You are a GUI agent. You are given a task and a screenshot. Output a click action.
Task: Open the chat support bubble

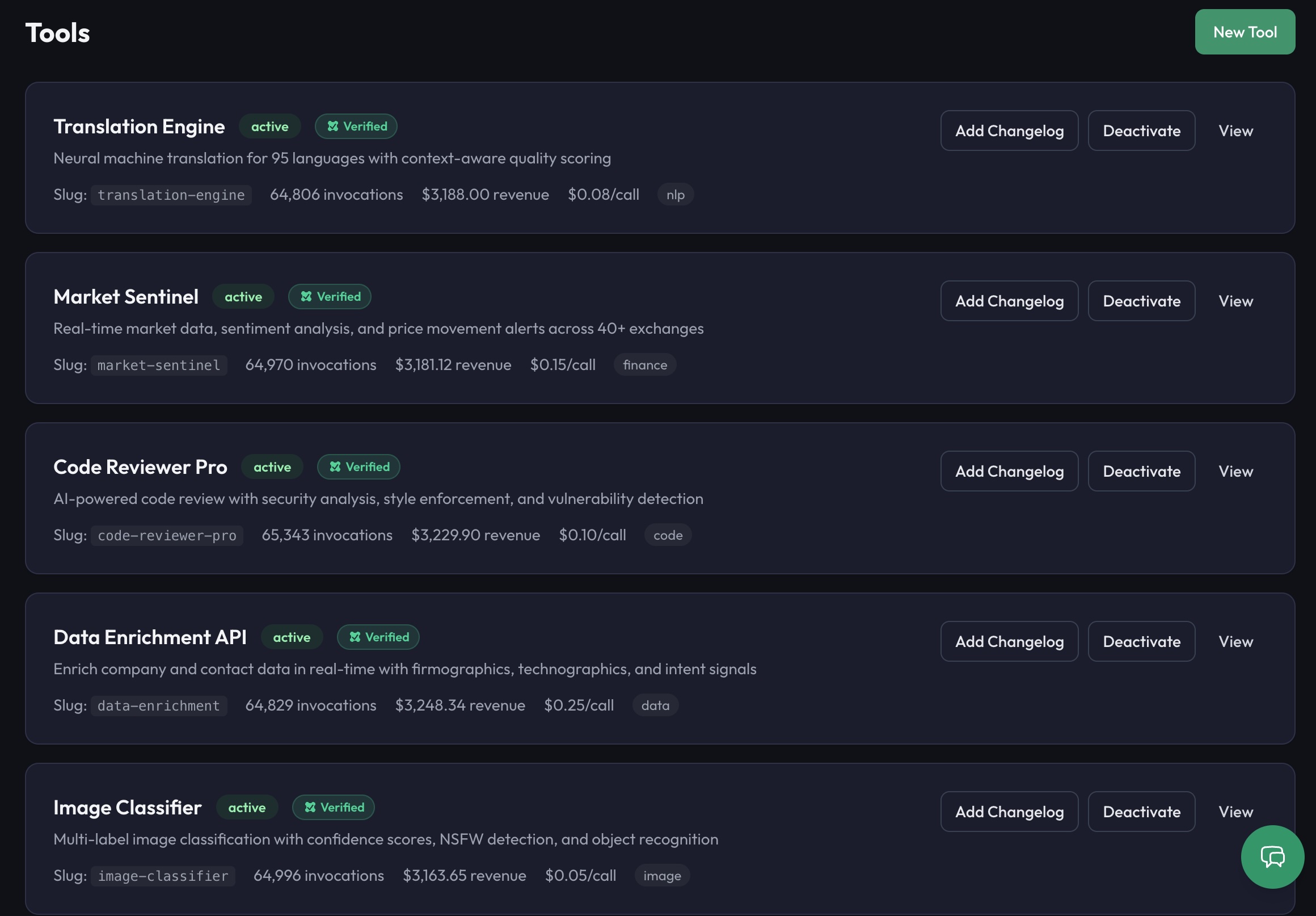(1272, 857)
